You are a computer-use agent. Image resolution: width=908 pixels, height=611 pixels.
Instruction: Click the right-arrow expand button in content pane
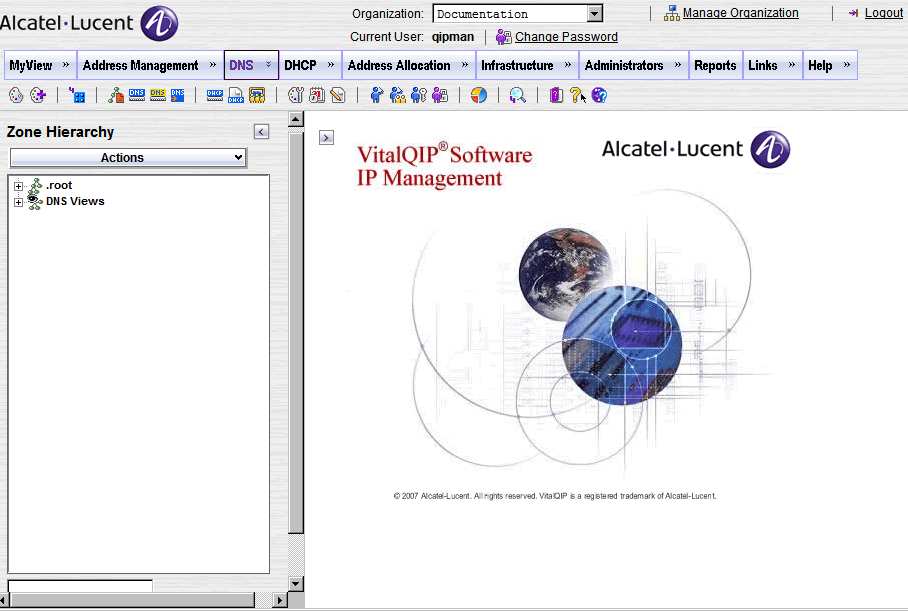[327, 138]
